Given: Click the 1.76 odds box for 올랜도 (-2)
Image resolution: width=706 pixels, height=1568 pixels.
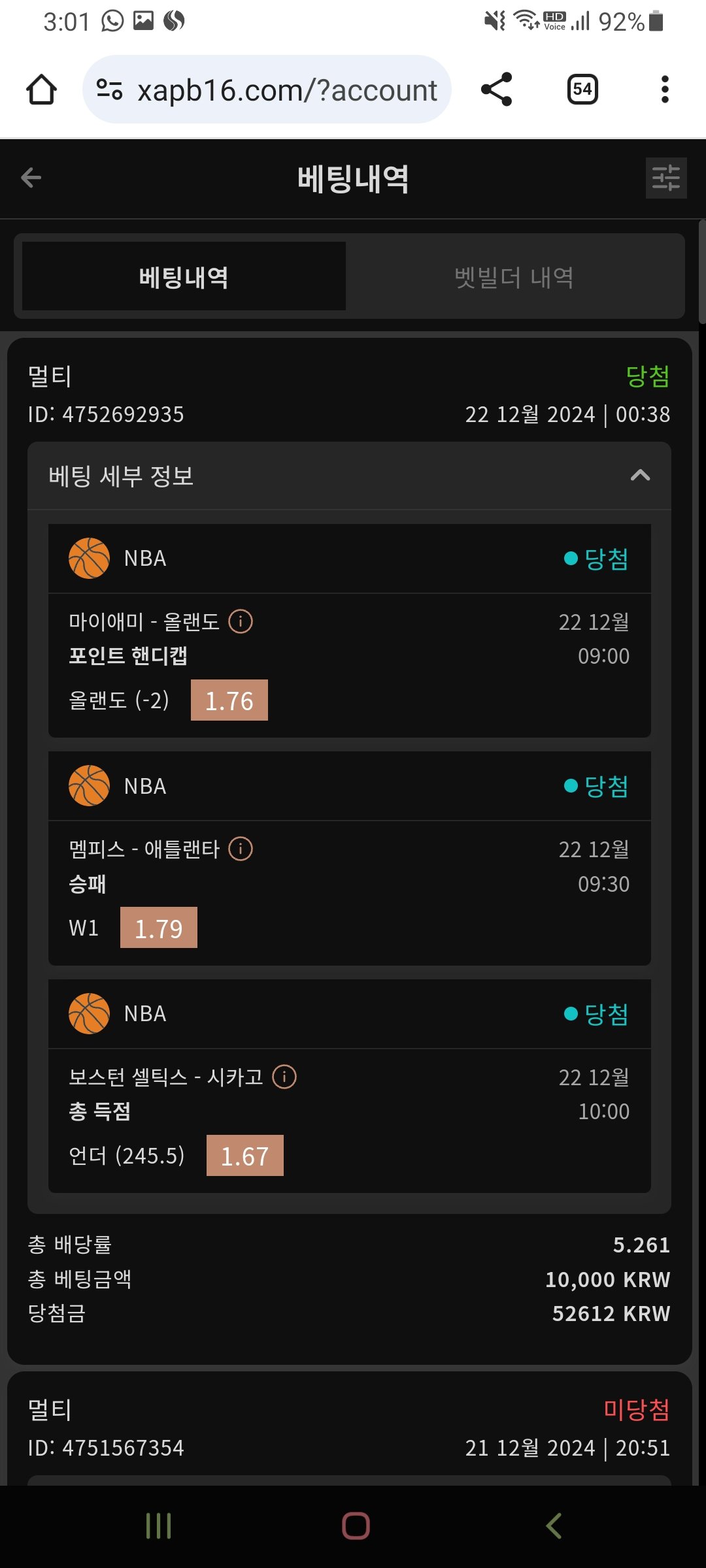Looking at the screenshot, I should [229, 700].
